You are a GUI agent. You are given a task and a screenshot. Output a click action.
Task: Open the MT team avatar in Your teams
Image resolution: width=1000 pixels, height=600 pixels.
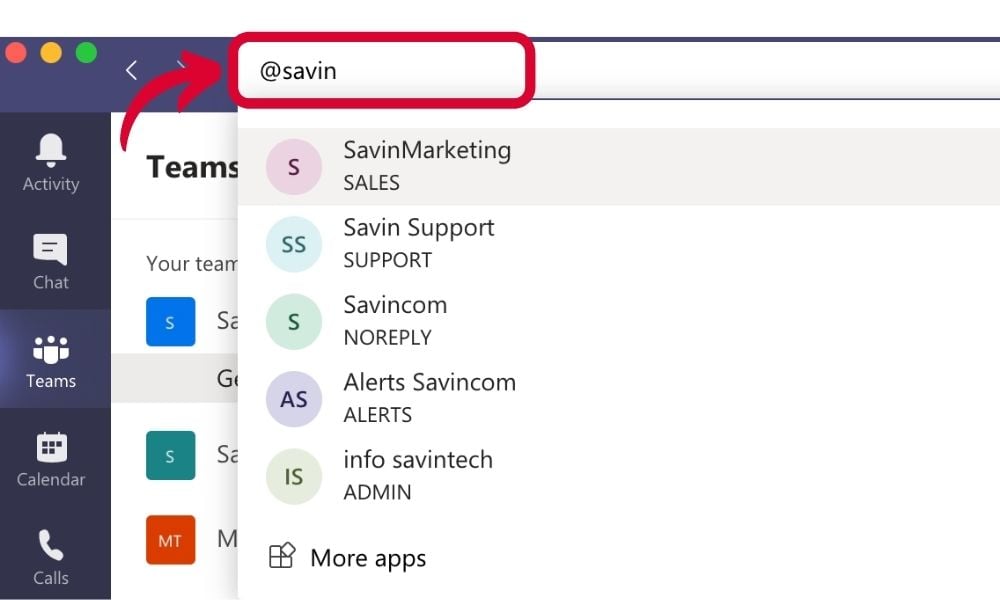(x=170, y=540)
